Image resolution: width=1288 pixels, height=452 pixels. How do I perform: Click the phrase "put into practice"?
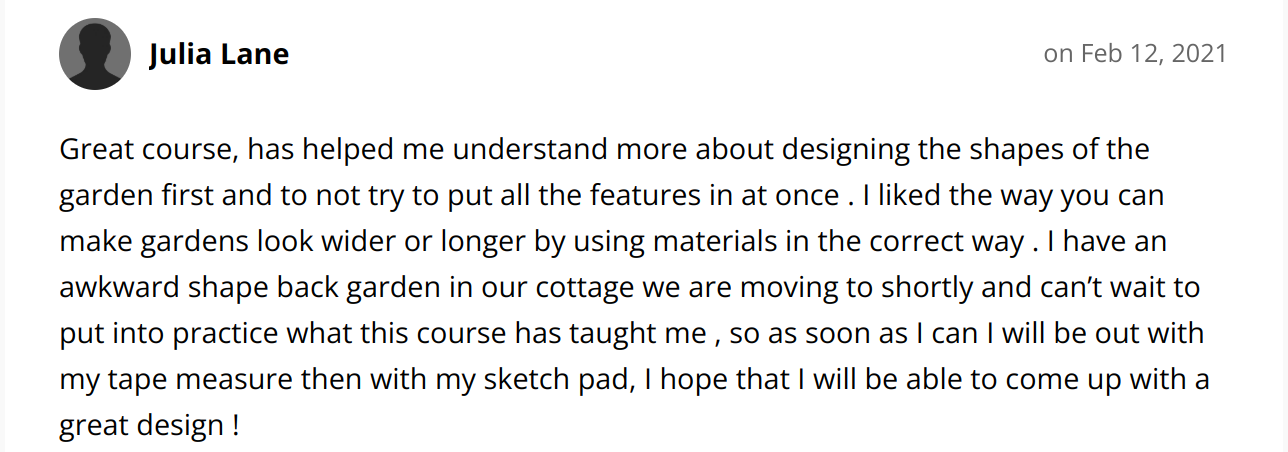168,335
